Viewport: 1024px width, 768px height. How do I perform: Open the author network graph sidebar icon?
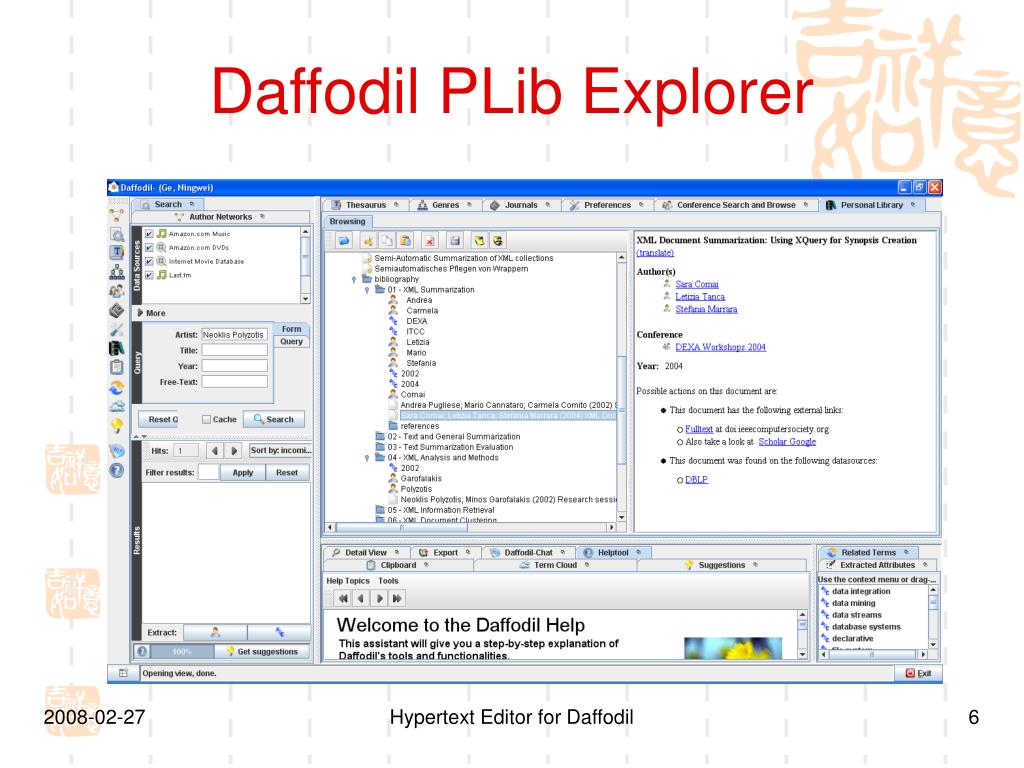117,214
